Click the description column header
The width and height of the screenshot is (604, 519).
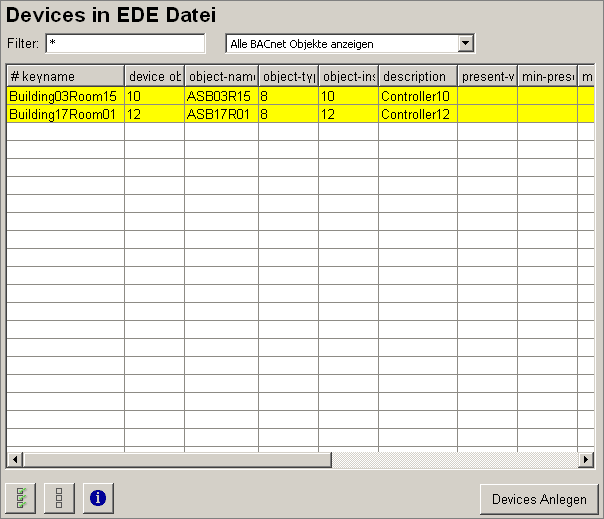[x=417, y=76]
